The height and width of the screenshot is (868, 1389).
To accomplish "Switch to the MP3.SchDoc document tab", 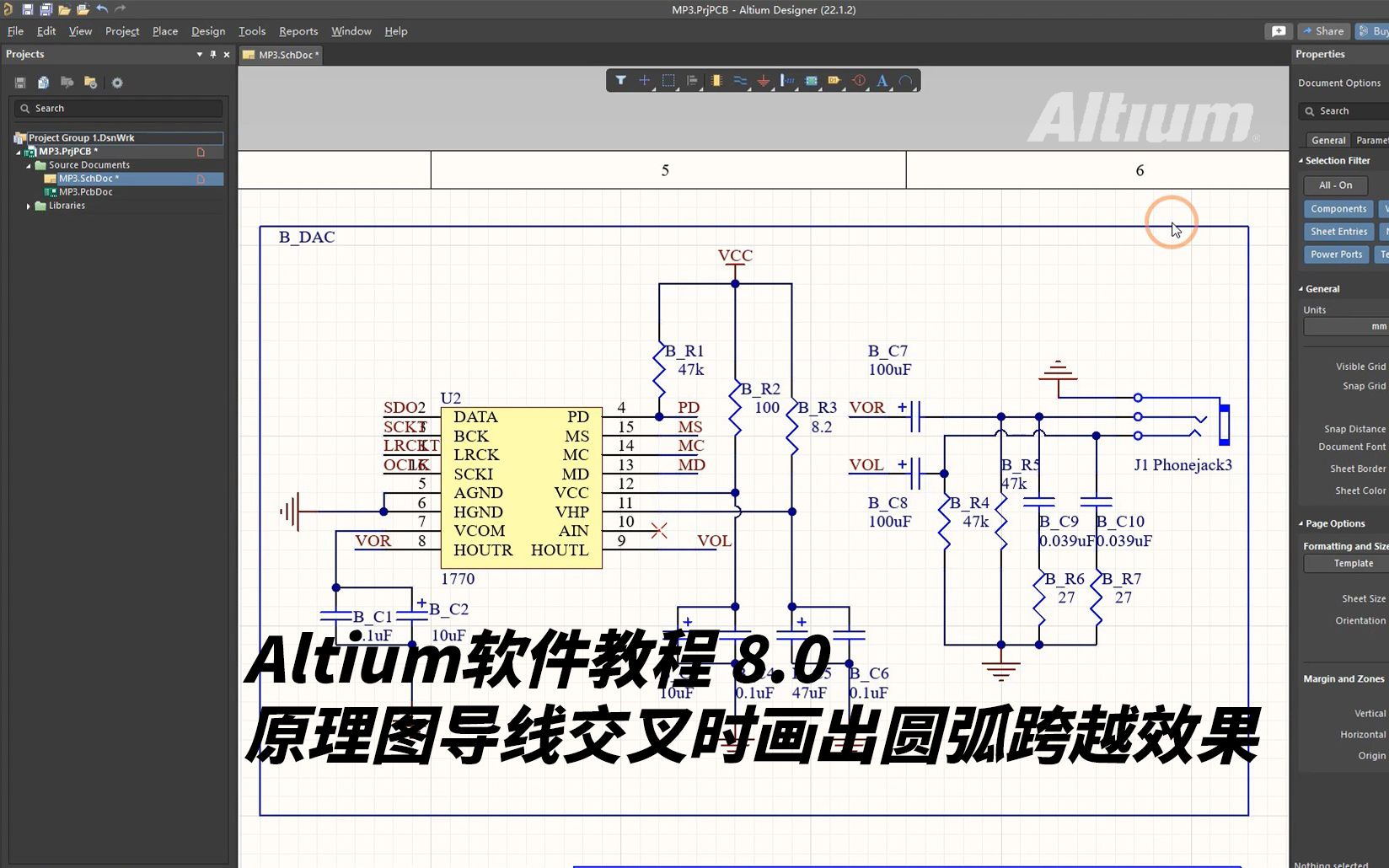I will (280, 55).
